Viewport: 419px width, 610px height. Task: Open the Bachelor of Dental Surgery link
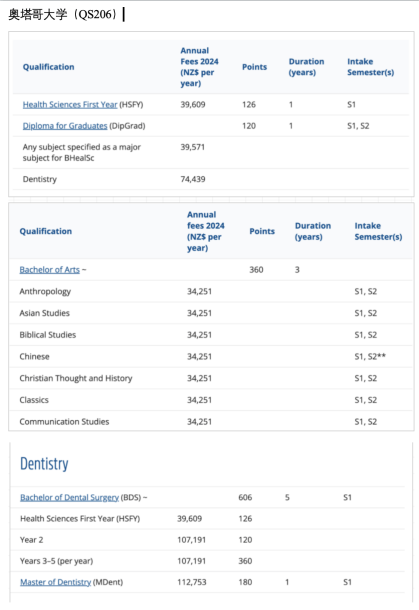click(69, 497)
